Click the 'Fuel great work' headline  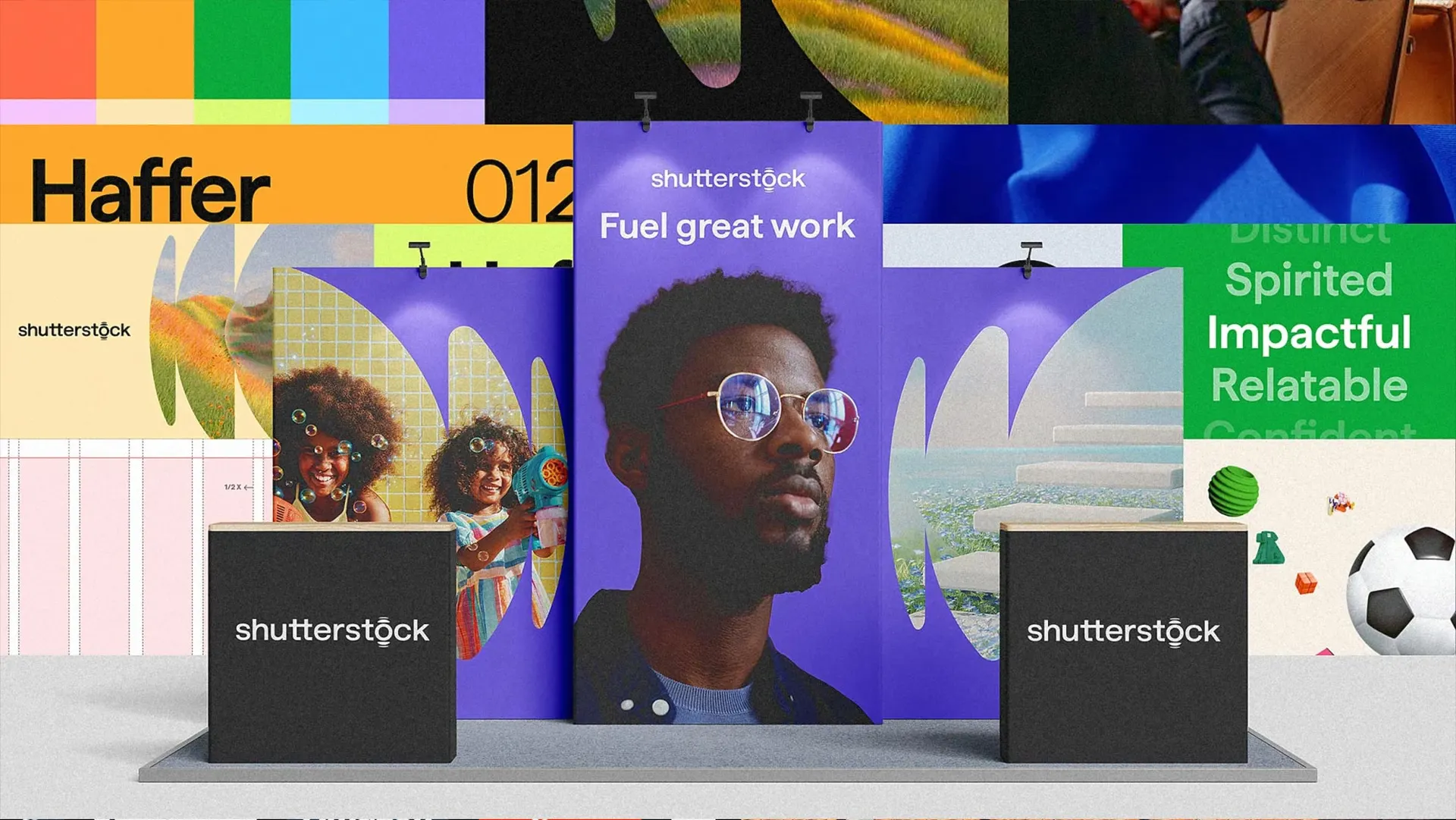coord(727,227)
